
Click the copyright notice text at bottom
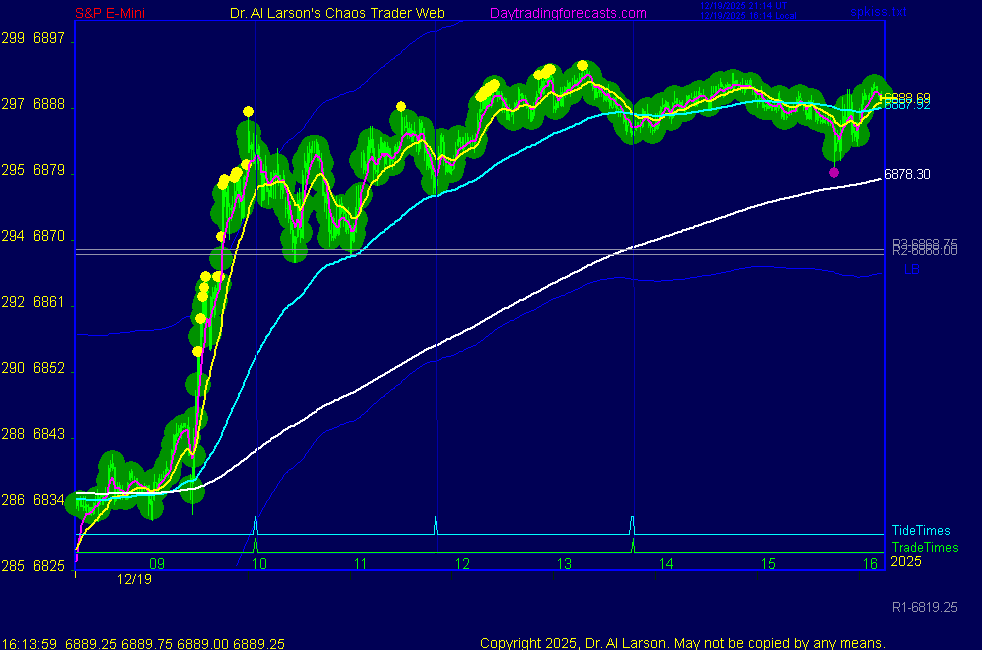coord(682,643)
